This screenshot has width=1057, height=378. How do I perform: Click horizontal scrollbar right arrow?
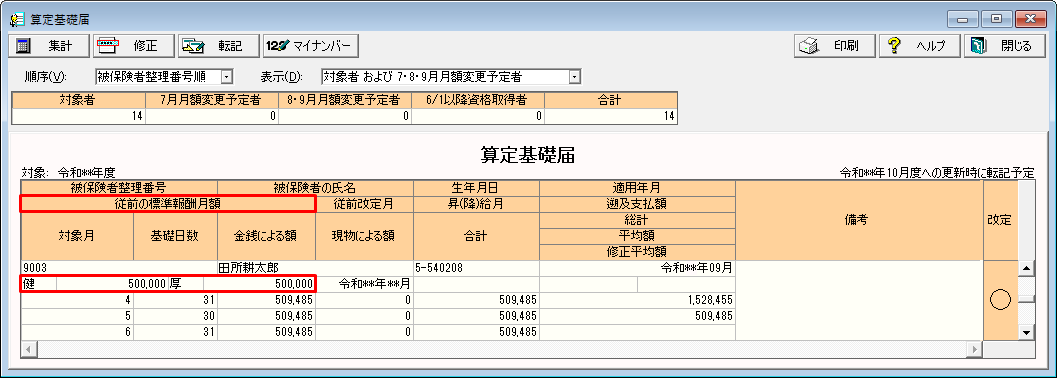[974, 349]
